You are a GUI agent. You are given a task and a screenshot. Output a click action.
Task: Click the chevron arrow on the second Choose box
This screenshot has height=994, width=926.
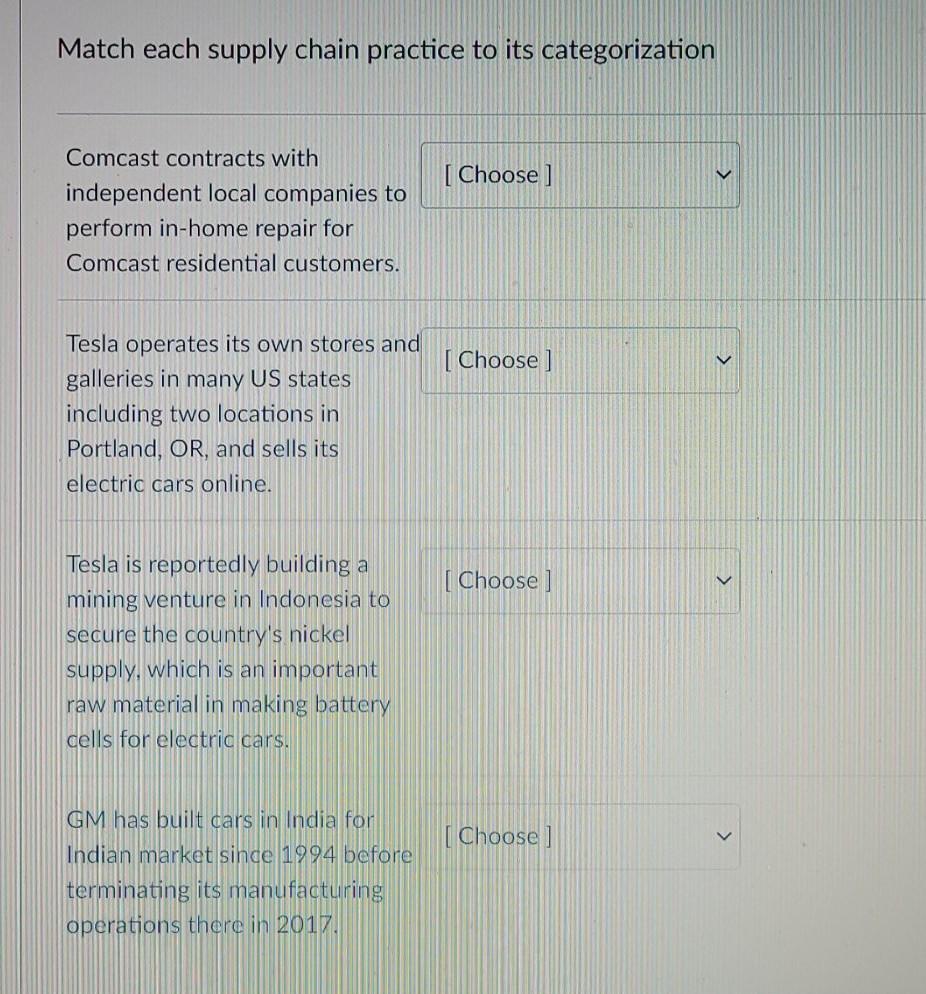(x=724, y=360)
